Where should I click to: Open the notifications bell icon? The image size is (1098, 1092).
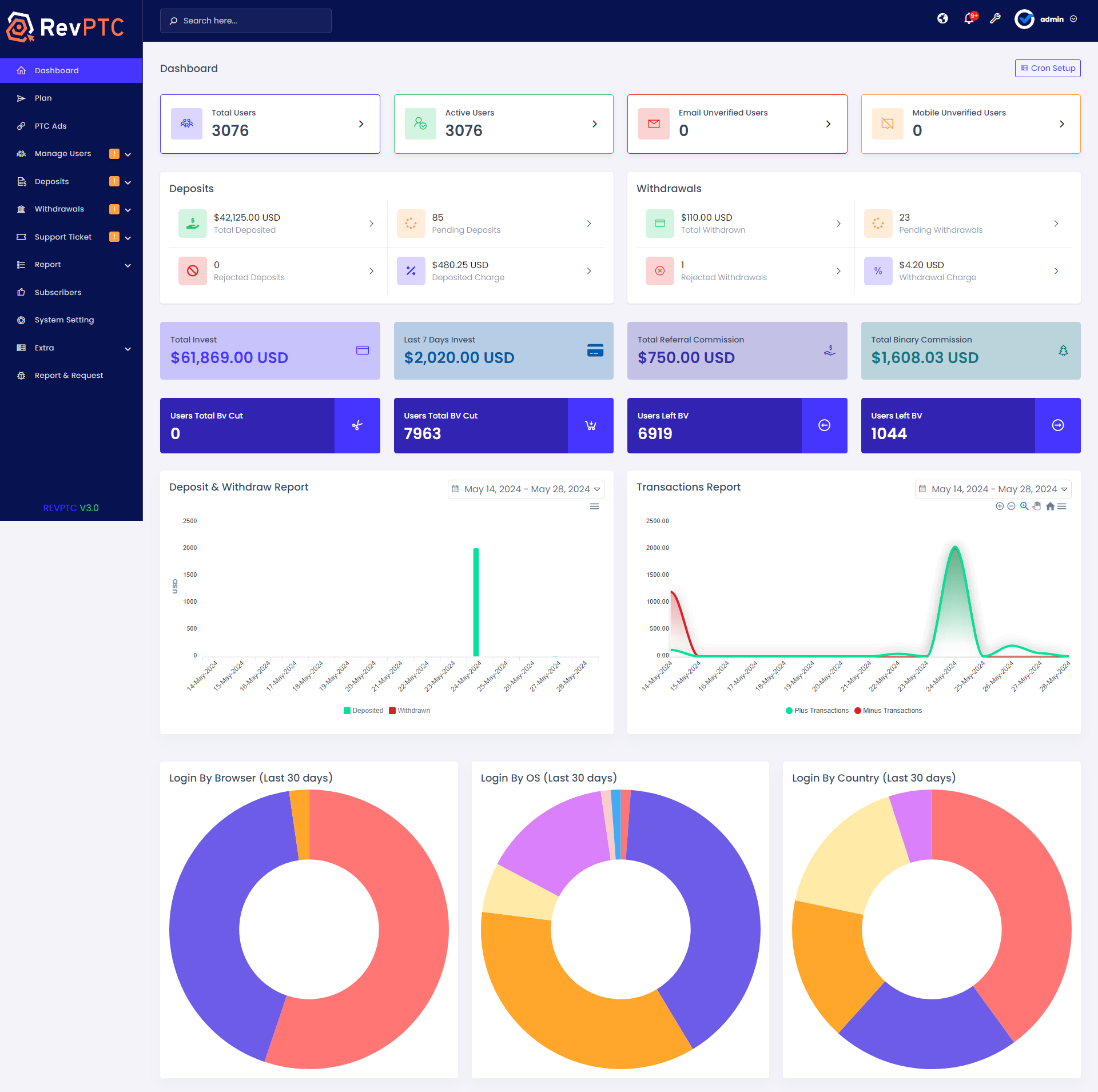coord(969,19)
